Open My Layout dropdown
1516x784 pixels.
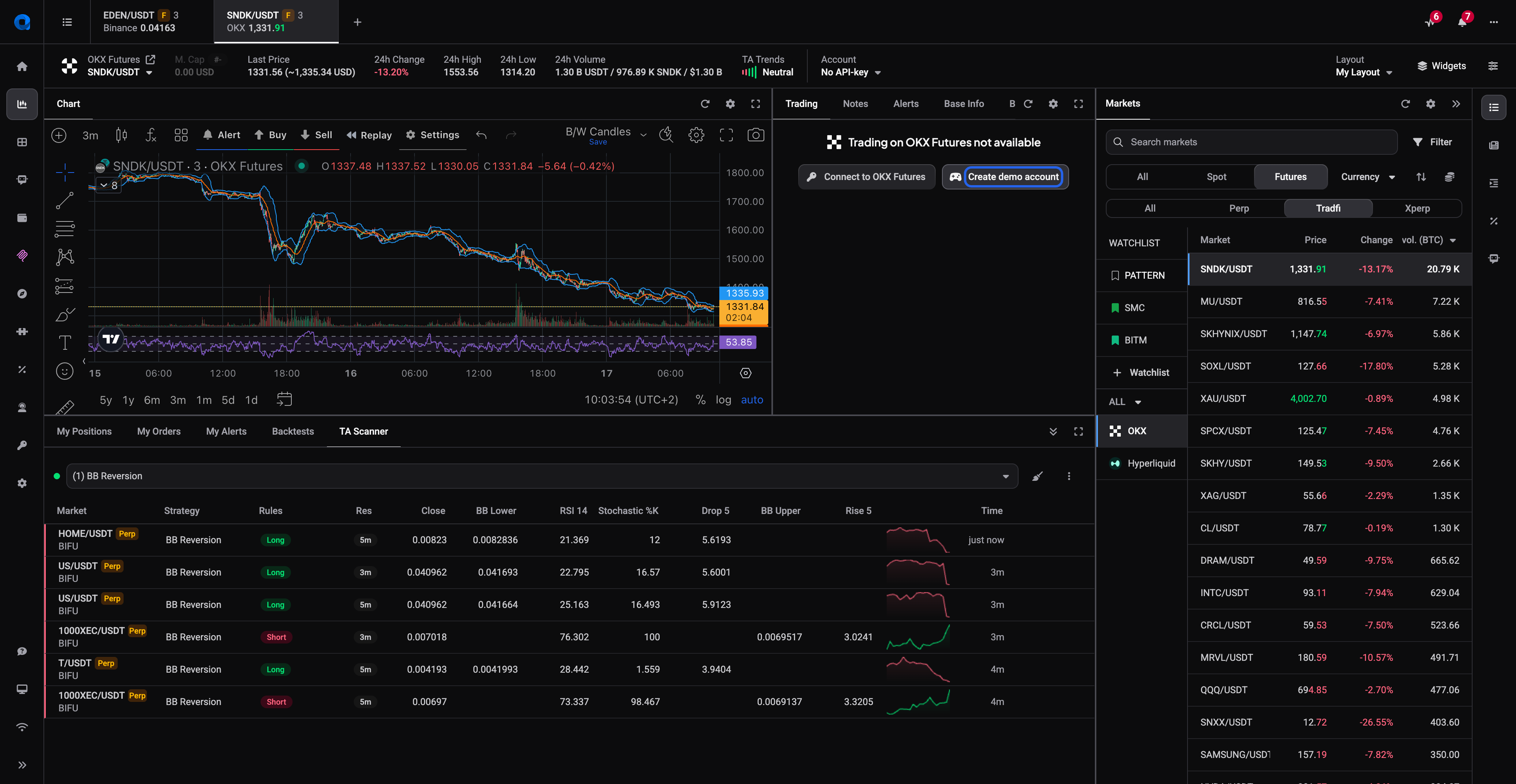1364,72
